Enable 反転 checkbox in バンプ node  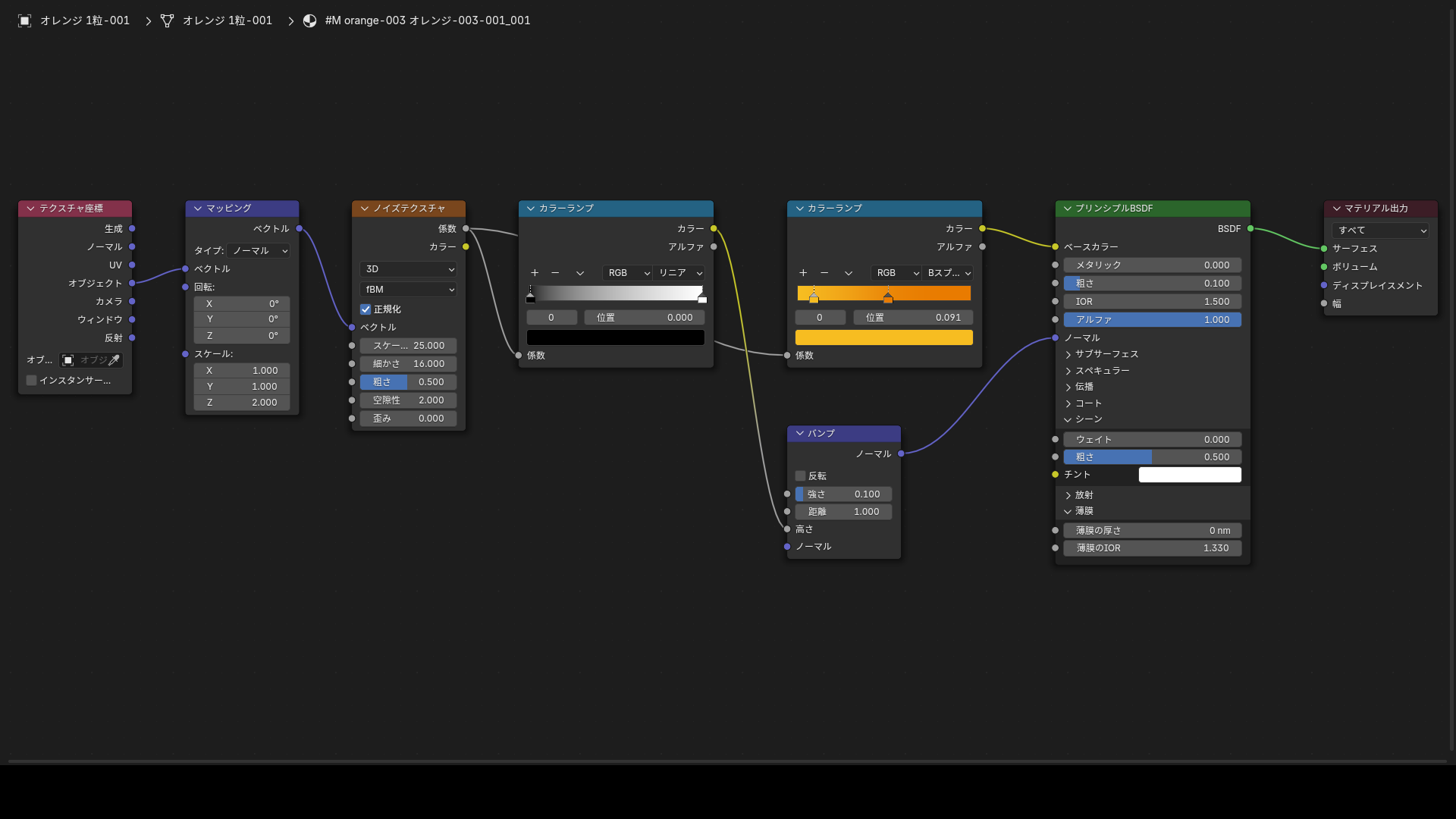point(800,476)
